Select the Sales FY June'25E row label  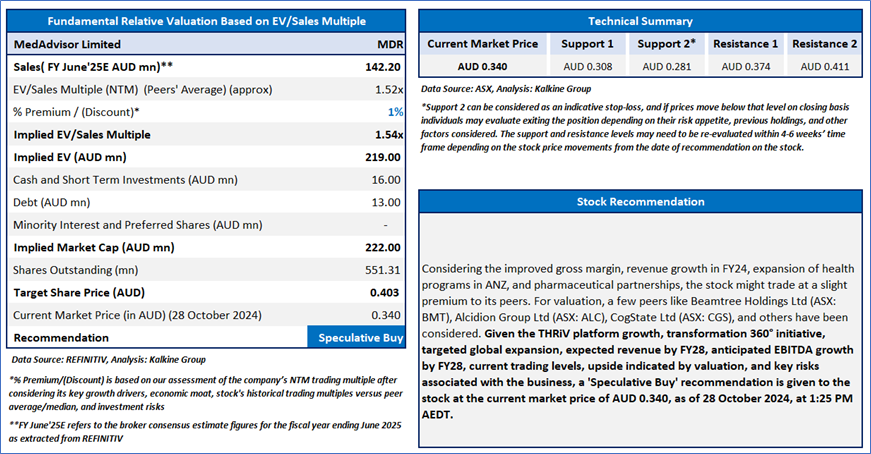click(93, 67)
